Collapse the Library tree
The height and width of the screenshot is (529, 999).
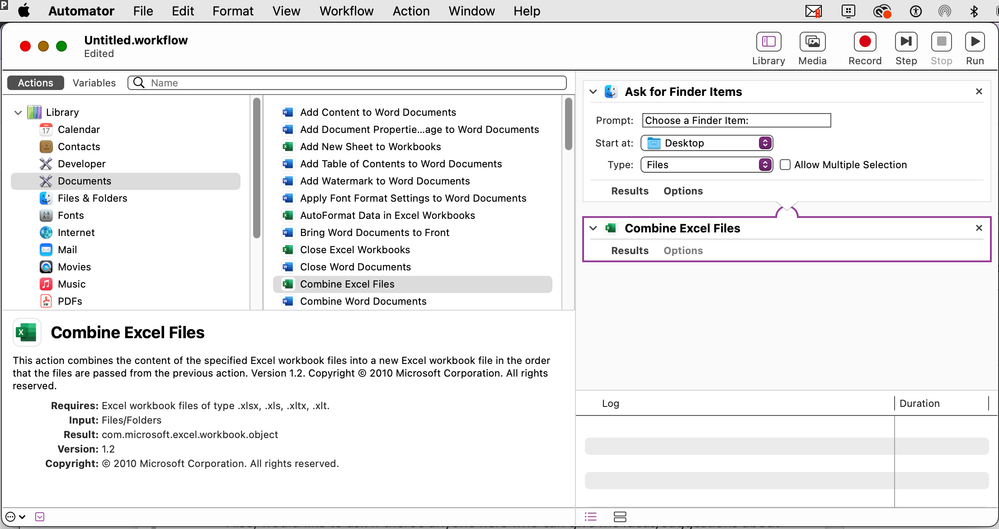[x=18, y=112]
